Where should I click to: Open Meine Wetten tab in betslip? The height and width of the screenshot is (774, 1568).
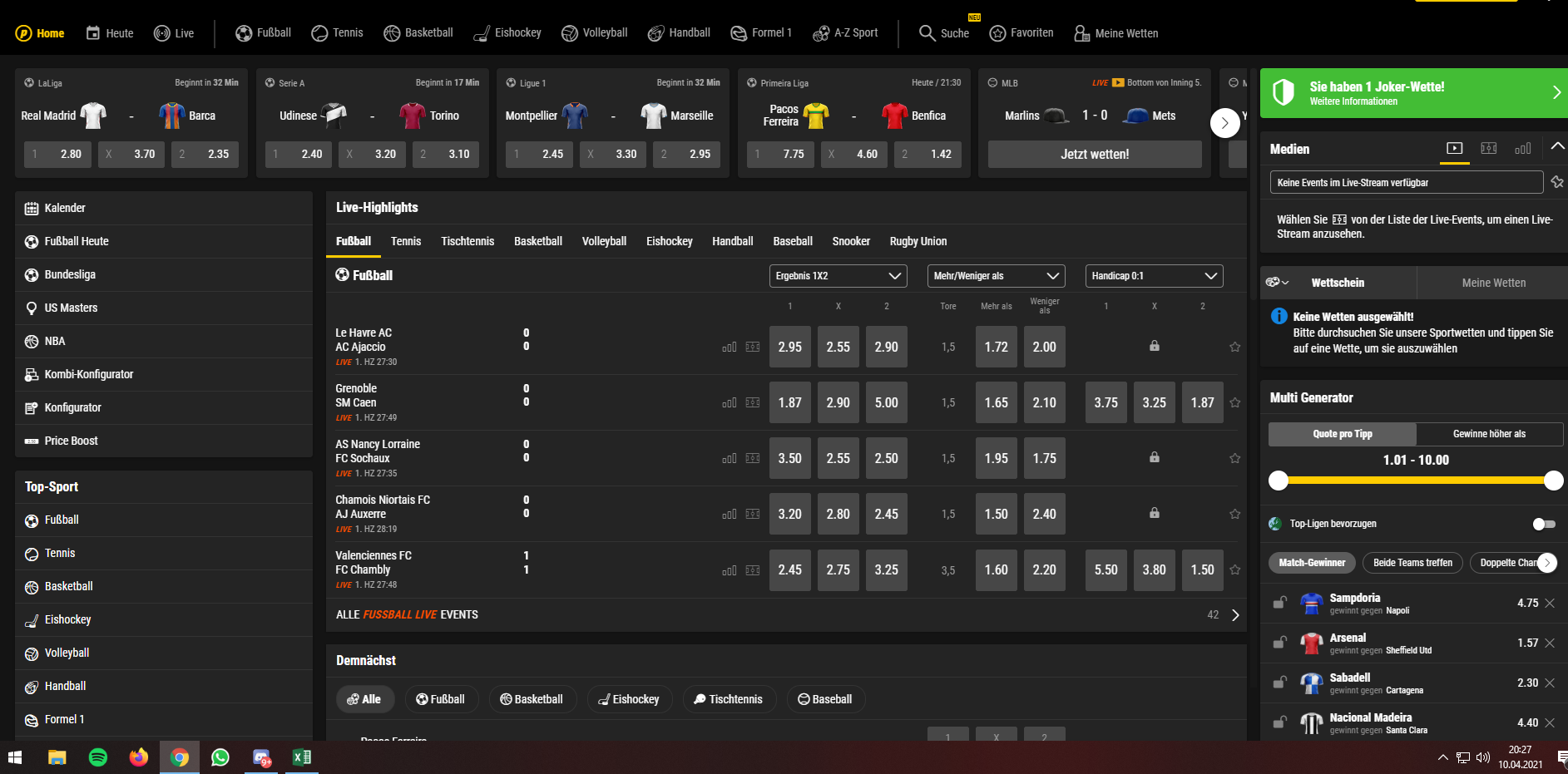tap(1493, 283)
